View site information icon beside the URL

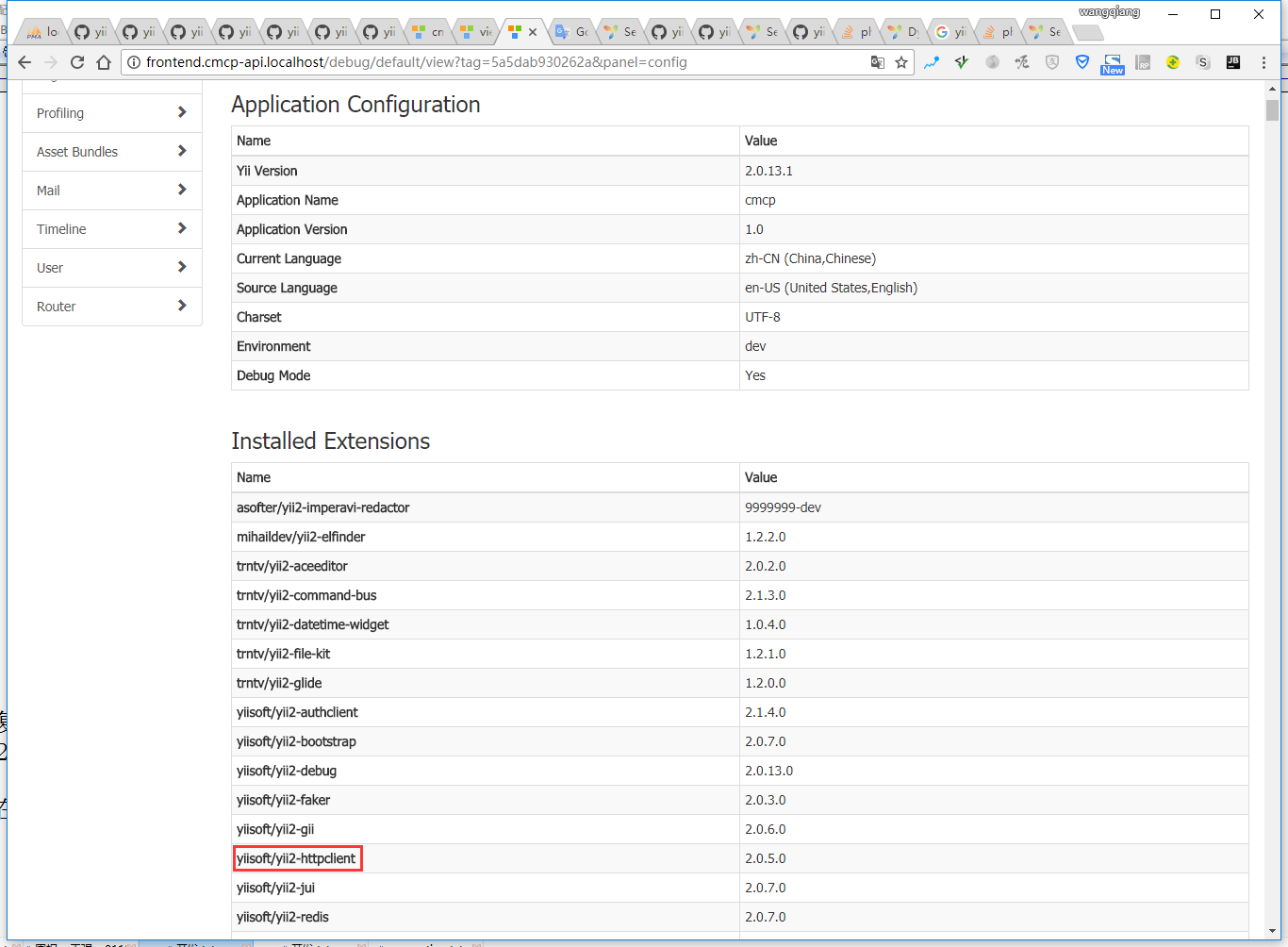point(134,62)
